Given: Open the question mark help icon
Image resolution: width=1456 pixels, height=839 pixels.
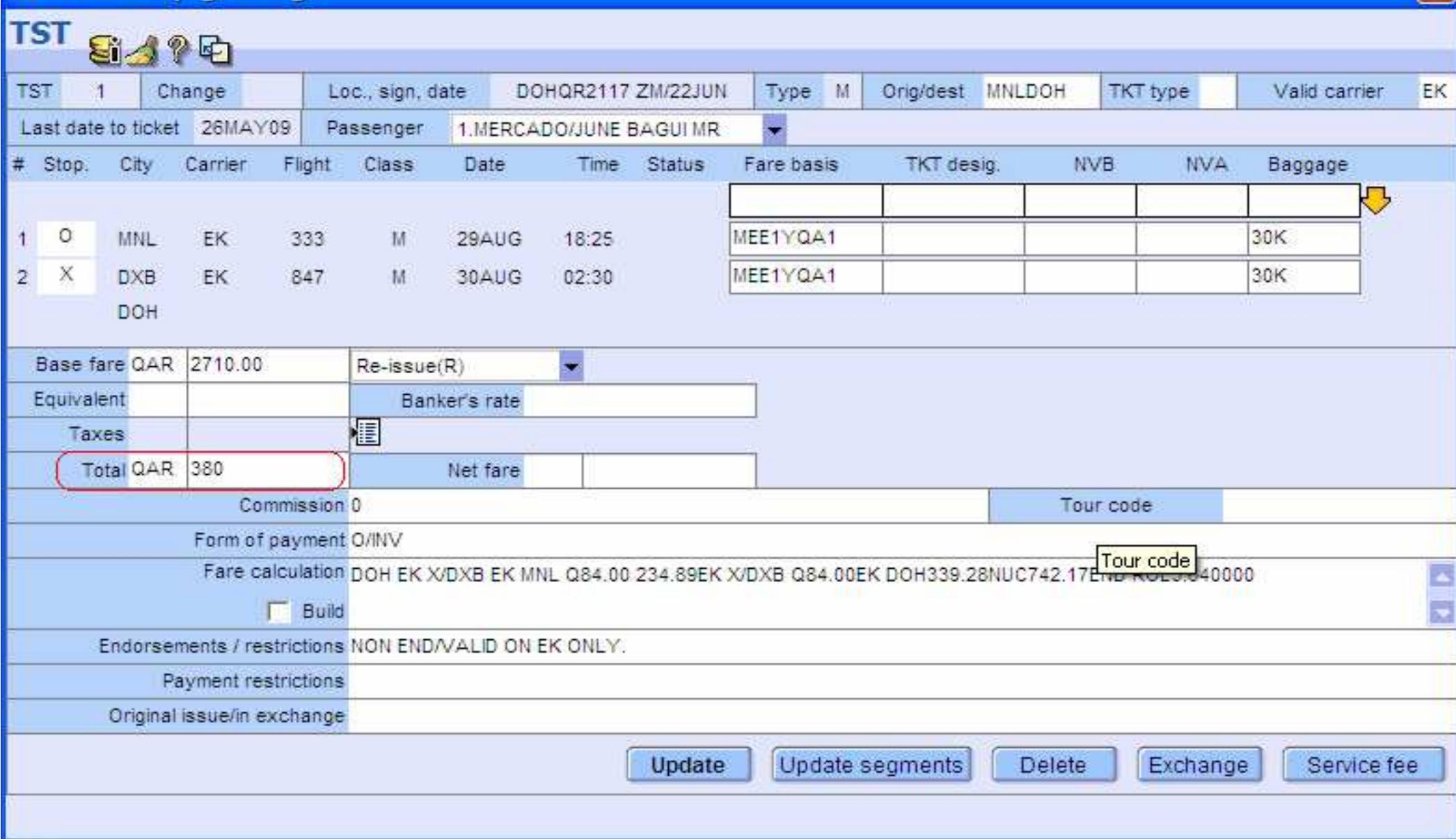Looking at the screenshot, I should coord(178,50).
